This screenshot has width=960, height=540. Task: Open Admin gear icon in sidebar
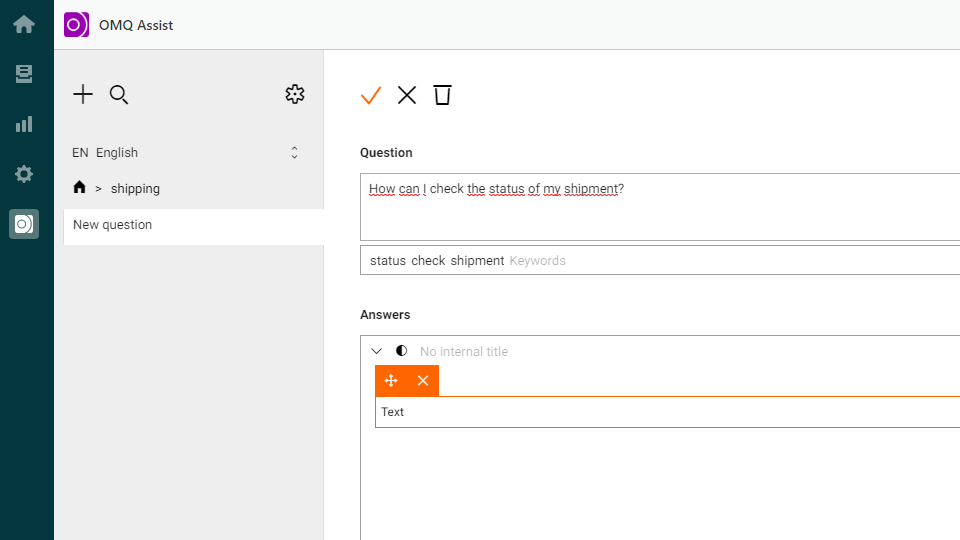coord(24,174)
